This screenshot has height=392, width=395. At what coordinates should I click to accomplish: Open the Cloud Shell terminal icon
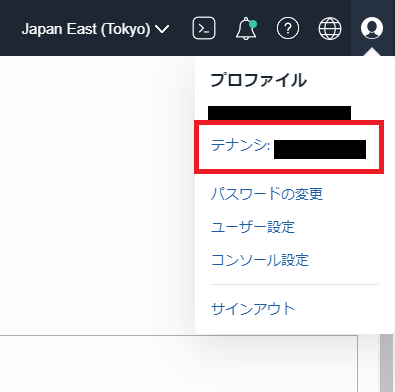tap(204, 28)
